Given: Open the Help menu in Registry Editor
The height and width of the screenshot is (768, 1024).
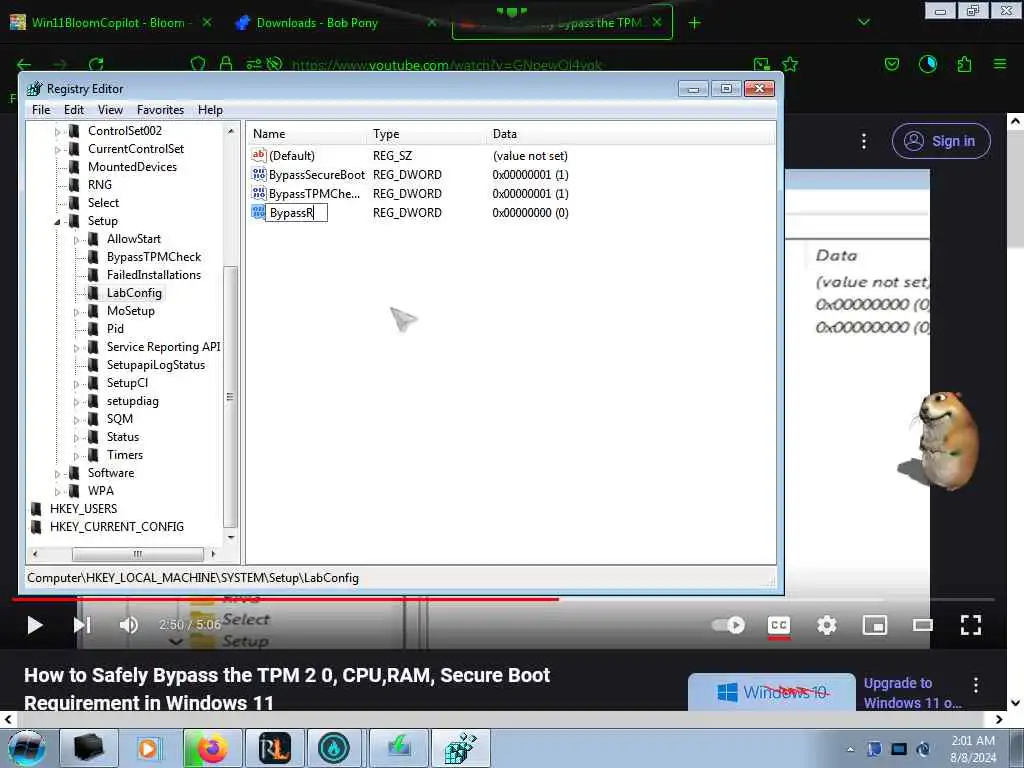Looking at the screenshot, I should (x=210, y=110).
